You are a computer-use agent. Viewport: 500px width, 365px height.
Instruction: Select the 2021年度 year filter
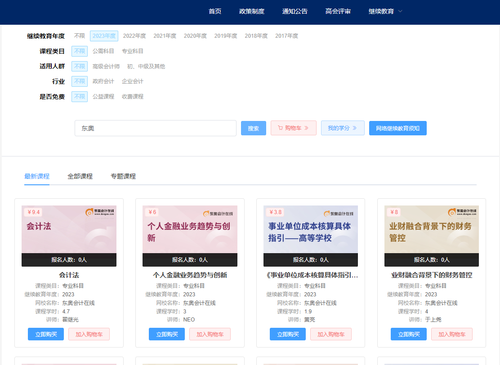point(165,36)
